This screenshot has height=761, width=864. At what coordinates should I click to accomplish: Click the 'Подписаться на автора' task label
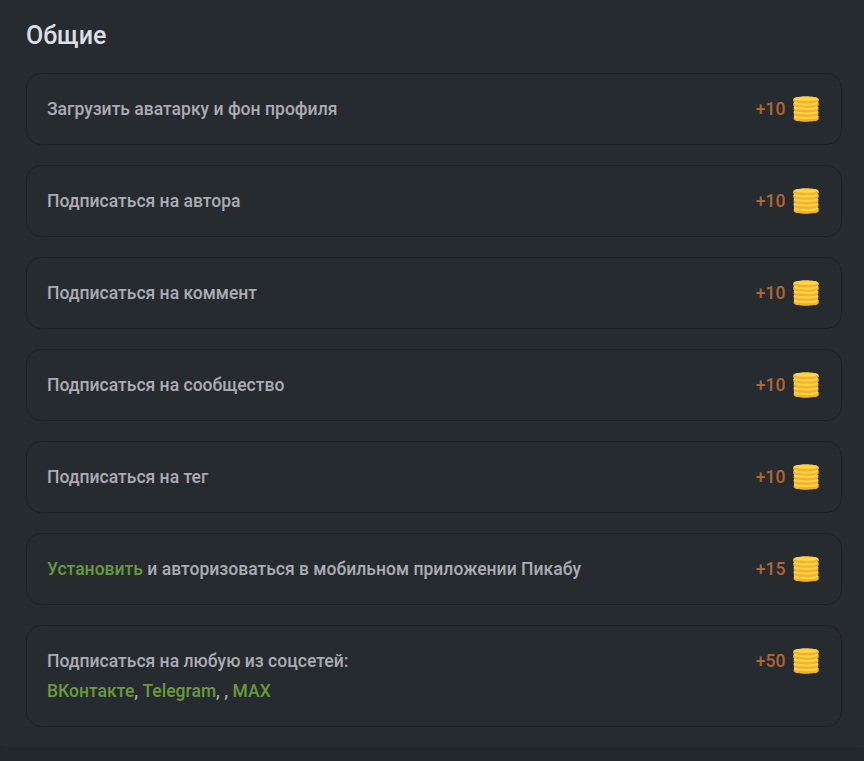coord(143,201)
